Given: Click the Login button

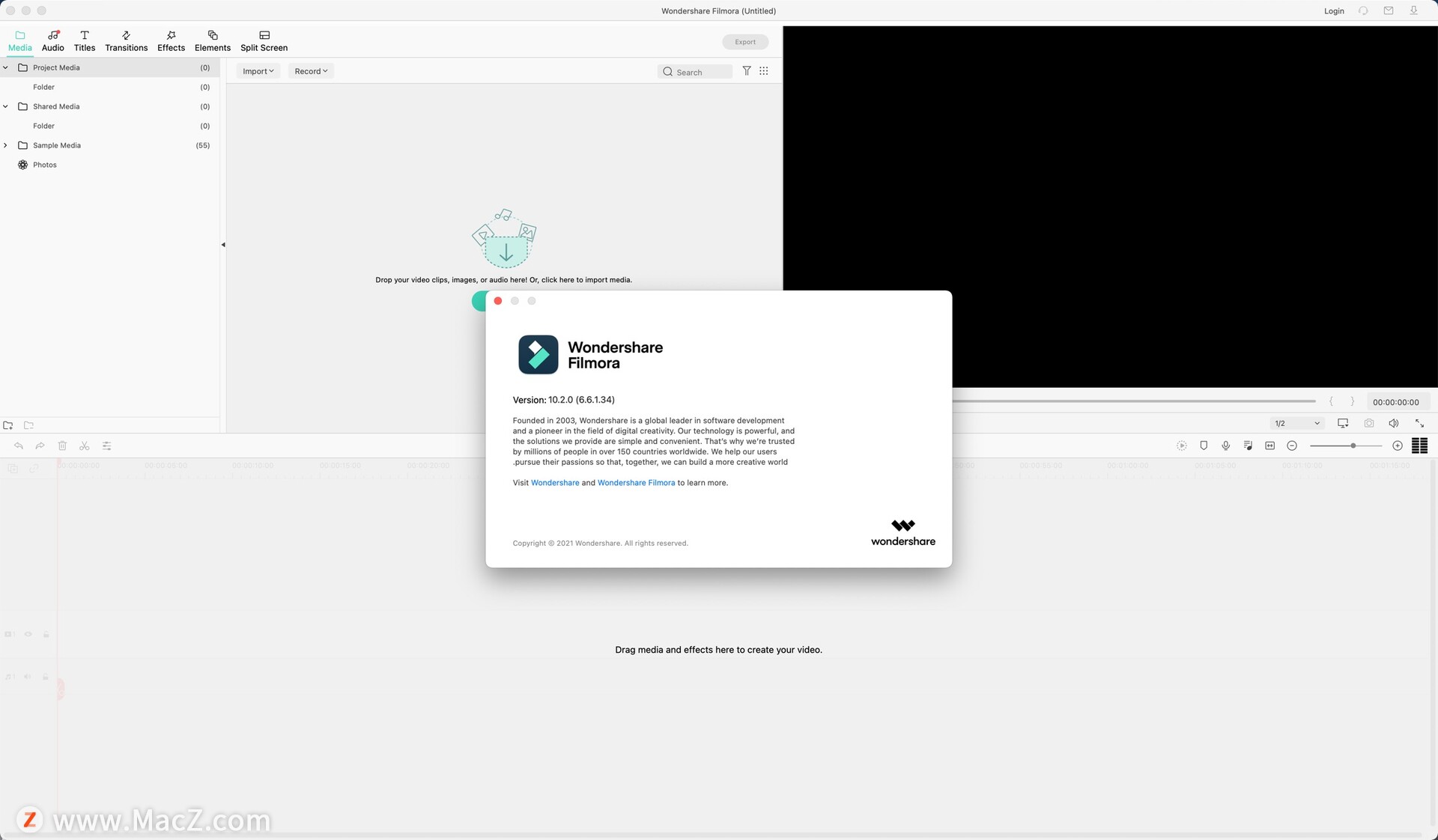Looking at the screenshot, I should 1334,10.
